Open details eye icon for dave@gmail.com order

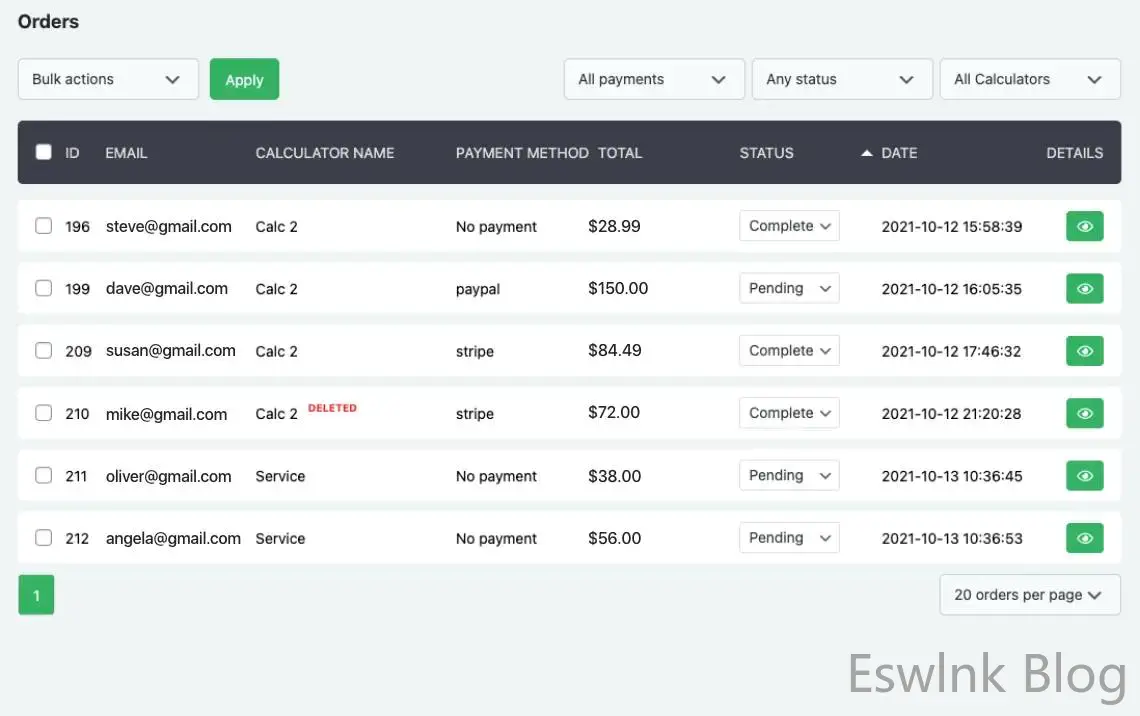pos(1084,289)
